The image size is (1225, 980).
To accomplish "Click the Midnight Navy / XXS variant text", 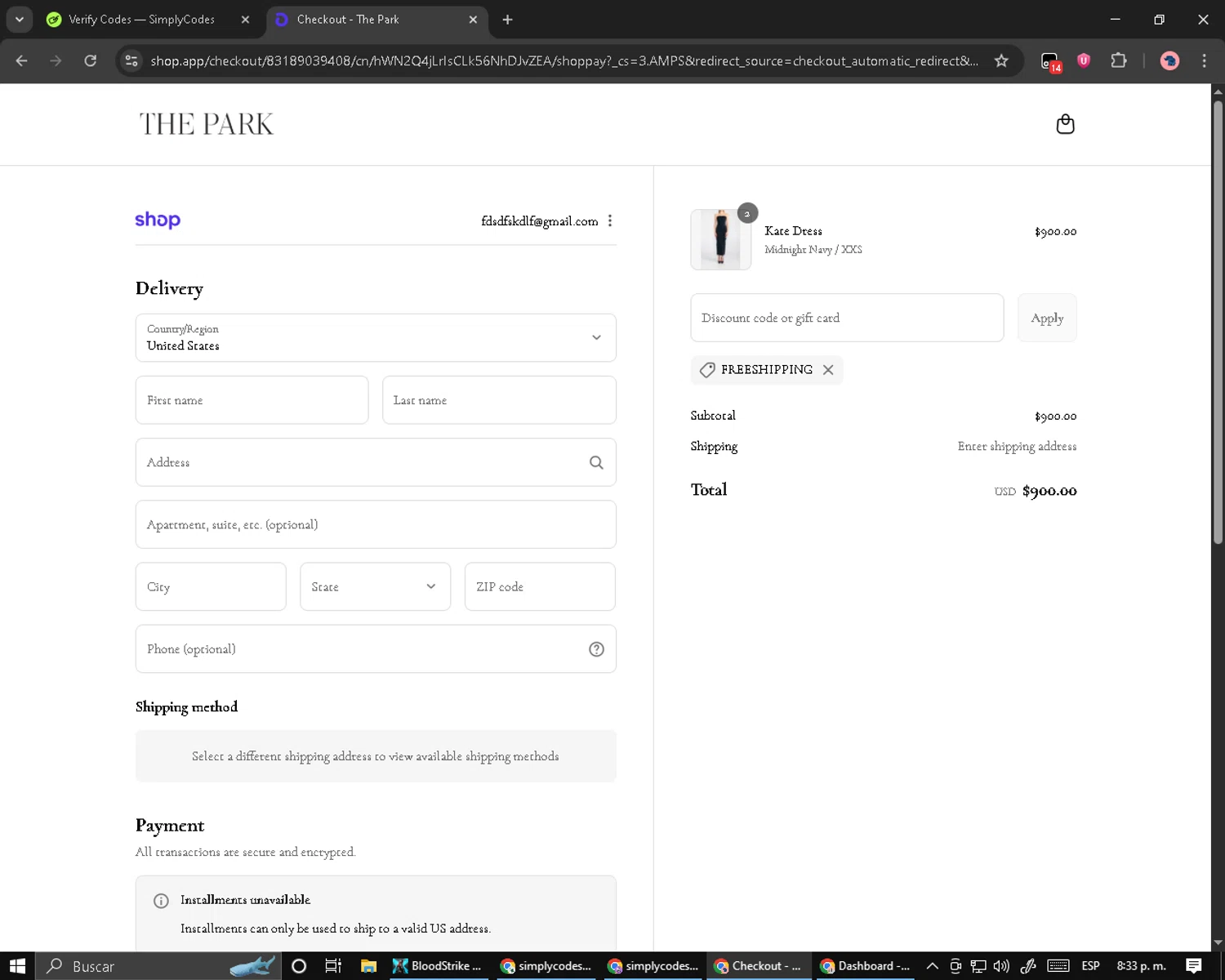I will [x=813, y=250].
